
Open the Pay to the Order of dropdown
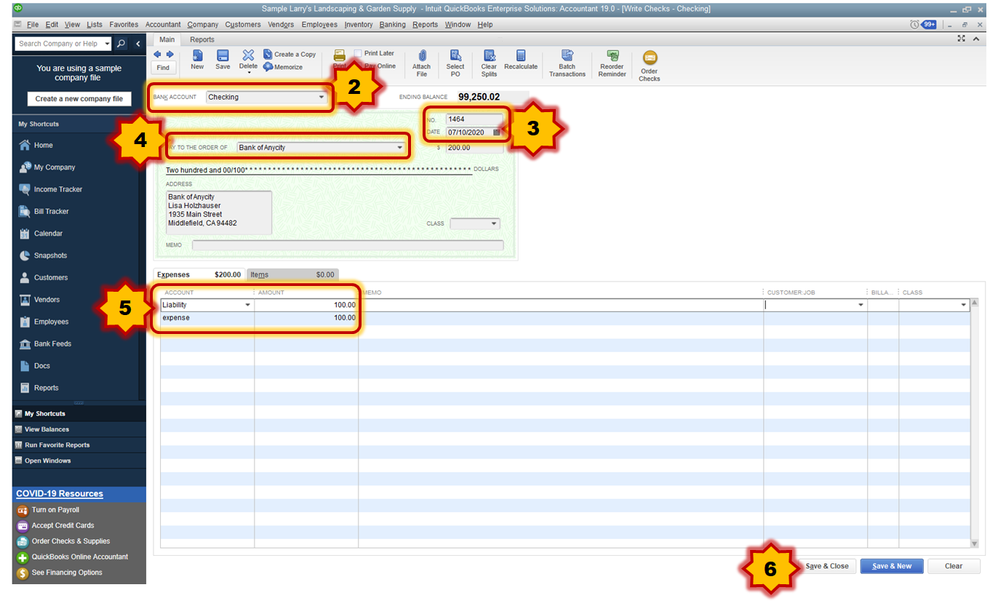[x=400, y=148]
